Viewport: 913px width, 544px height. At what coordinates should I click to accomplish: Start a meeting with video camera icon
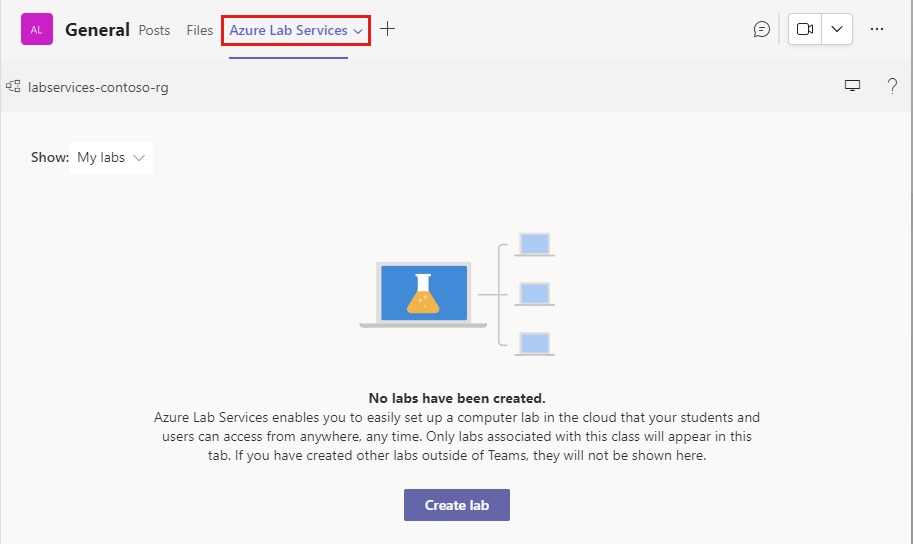[x=805, y=29]
